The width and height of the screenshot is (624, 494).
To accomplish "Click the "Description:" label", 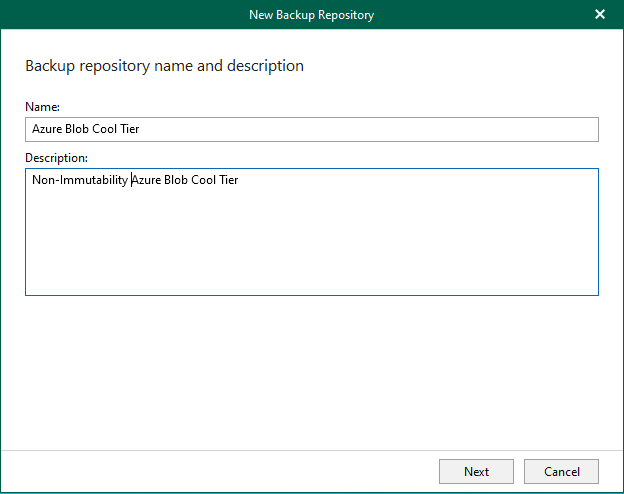I will pos(56,157).
